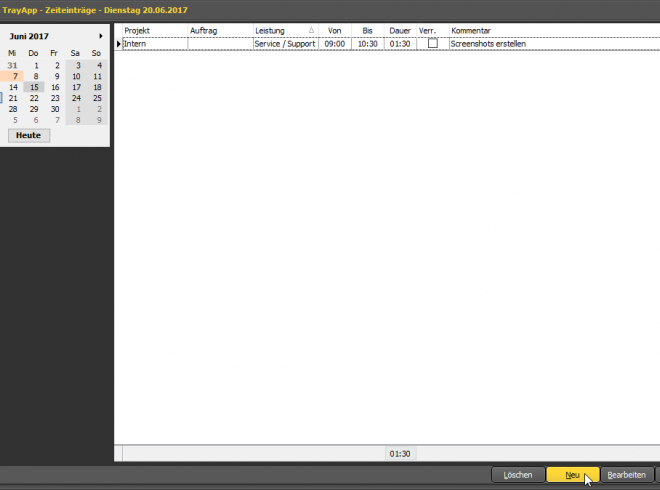Click the Projekt column header
660x490 pixels.
pos(155,31)
